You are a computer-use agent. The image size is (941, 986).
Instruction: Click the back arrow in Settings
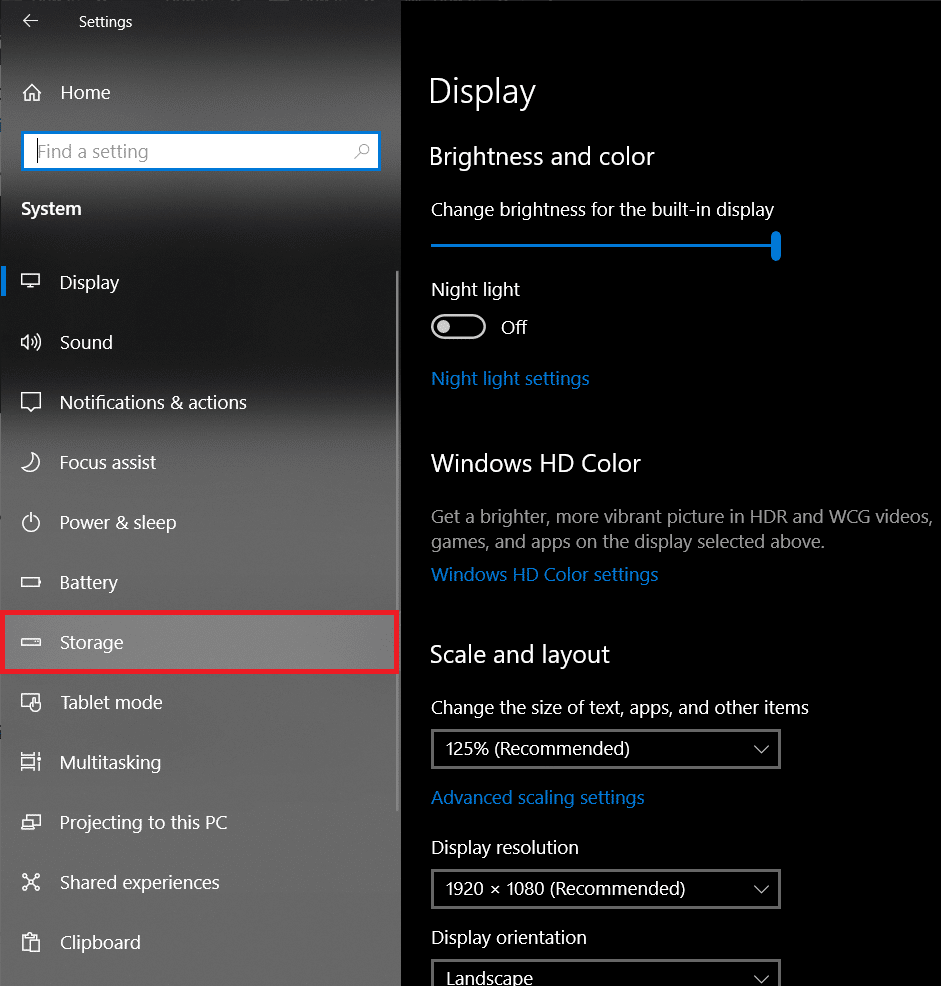[x=31, y=21]
